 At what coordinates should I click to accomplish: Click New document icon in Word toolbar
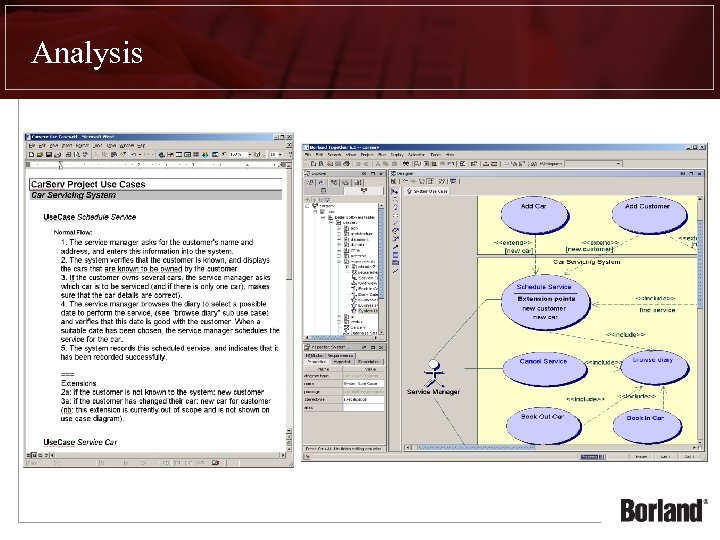[x=31, y=155]
